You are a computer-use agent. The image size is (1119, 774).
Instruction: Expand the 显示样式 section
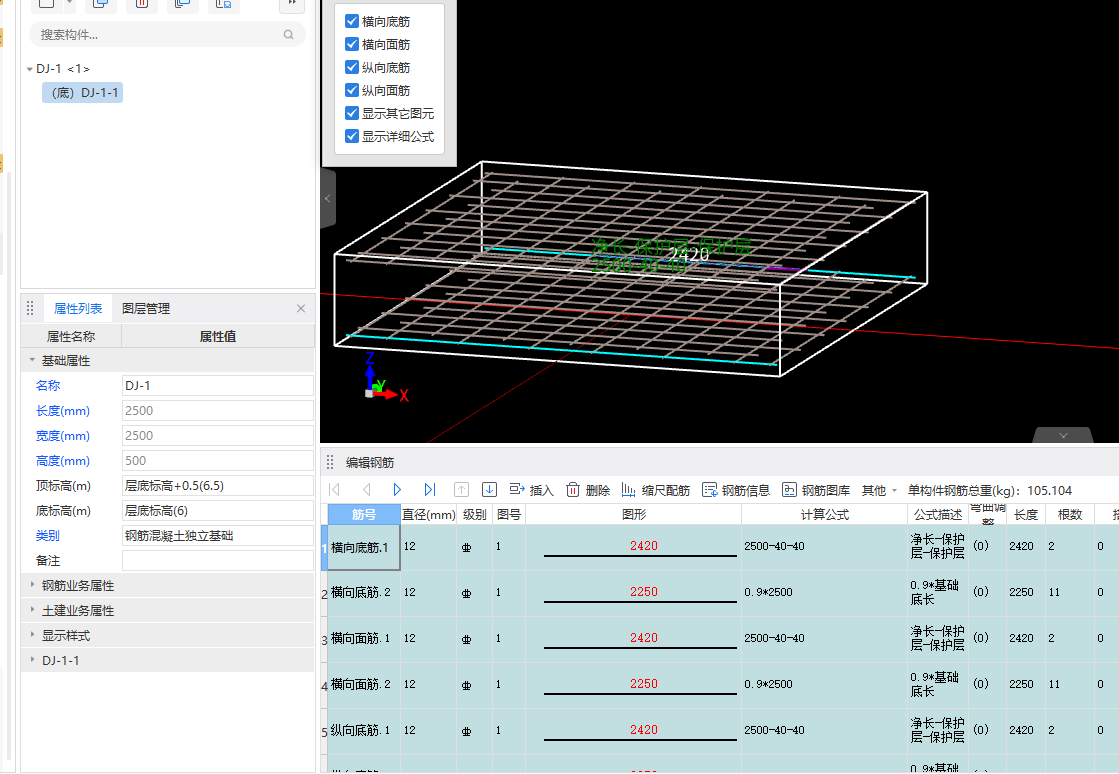pyautogui.click(x=32, y=635)
